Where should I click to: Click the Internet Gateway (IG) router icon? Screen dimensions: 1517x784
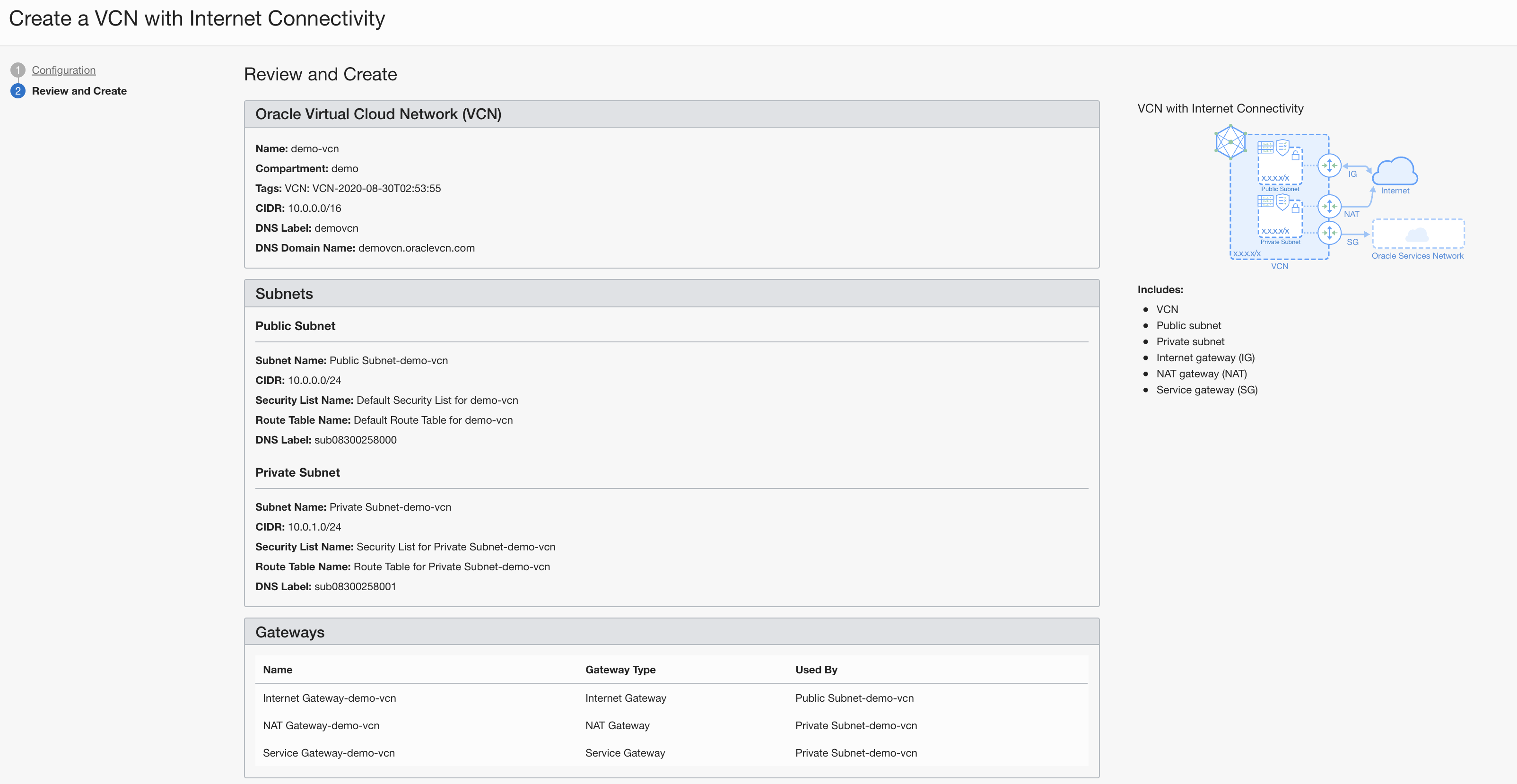click(1329, 166)
